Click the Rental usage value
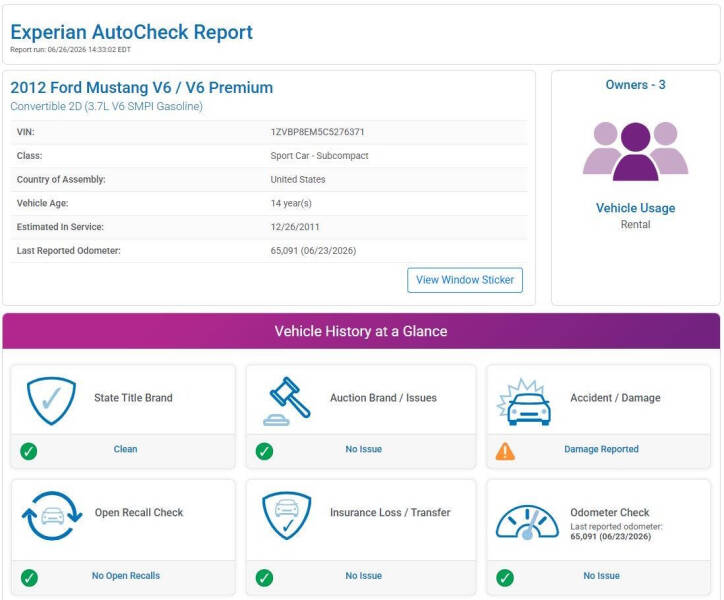The image size is (724, 600). click(x=635, y=224)
